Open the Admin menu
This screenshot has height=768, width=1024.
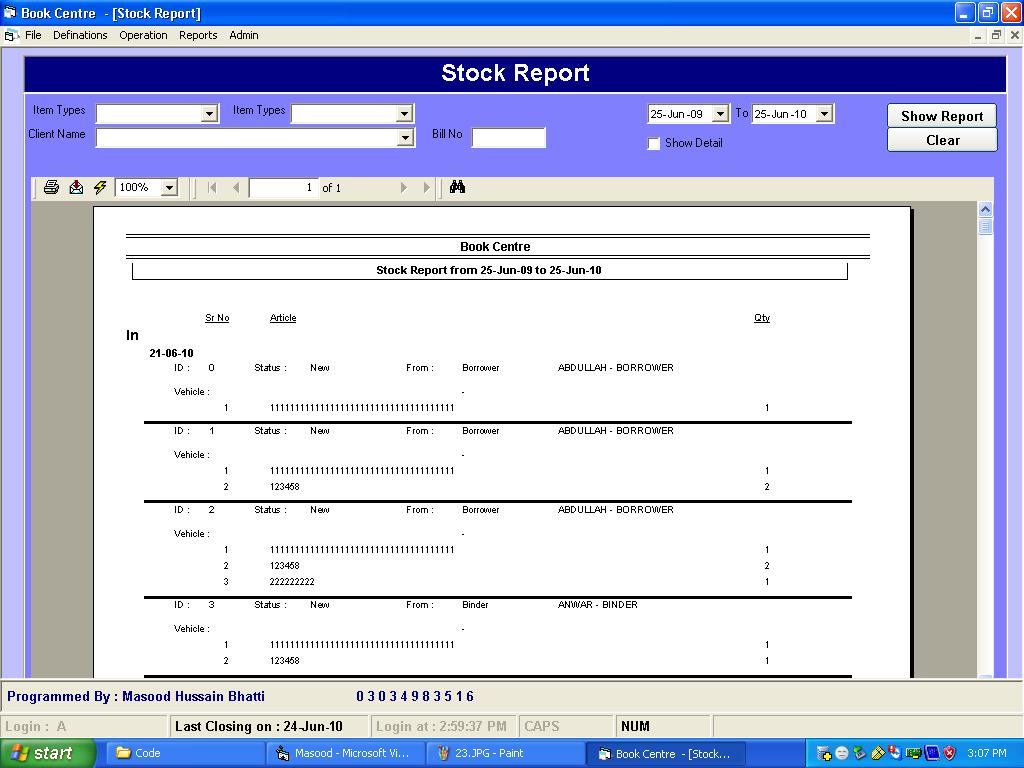click(x=244, y=35)
